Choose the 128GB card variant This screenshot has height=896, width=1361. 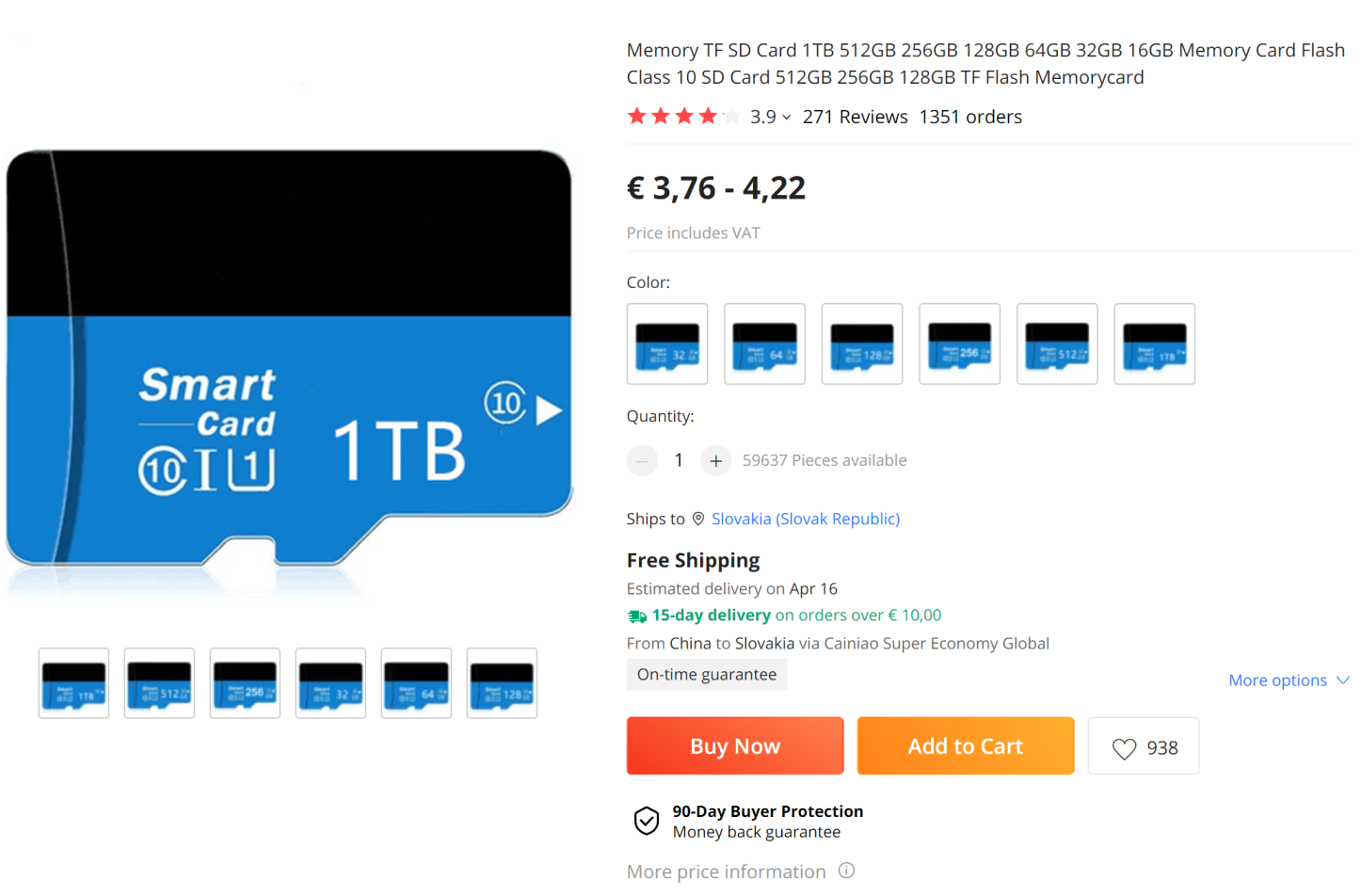(862, 344)
